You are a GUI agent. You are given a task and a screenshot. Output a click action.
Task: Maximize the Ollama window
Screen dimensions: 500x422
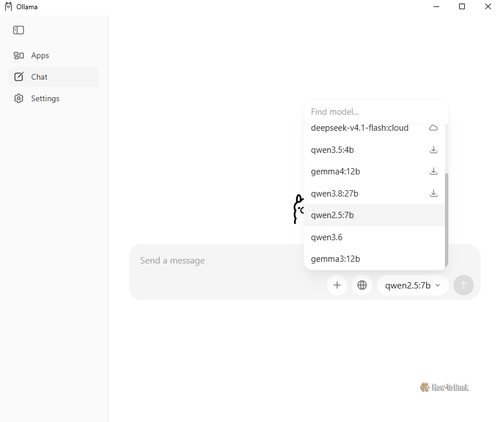462,7
